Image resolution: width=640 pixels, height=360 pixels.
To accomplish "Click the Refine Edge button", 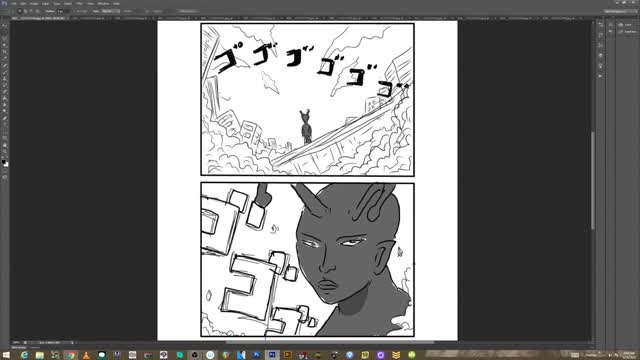I will (x=189, y=11).
